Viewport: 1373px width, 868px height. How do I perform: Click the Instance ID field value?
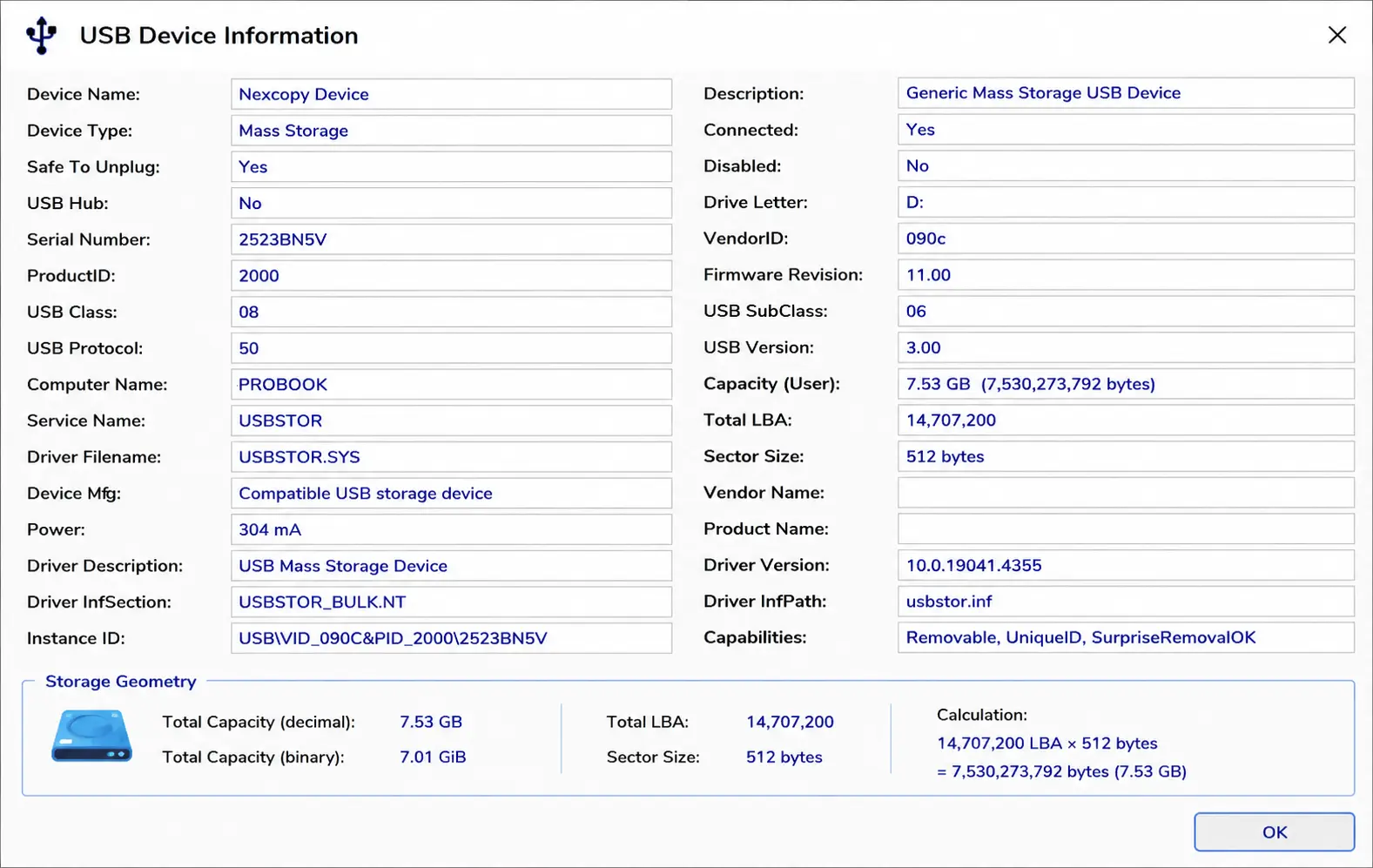click(x=451, y=638)
